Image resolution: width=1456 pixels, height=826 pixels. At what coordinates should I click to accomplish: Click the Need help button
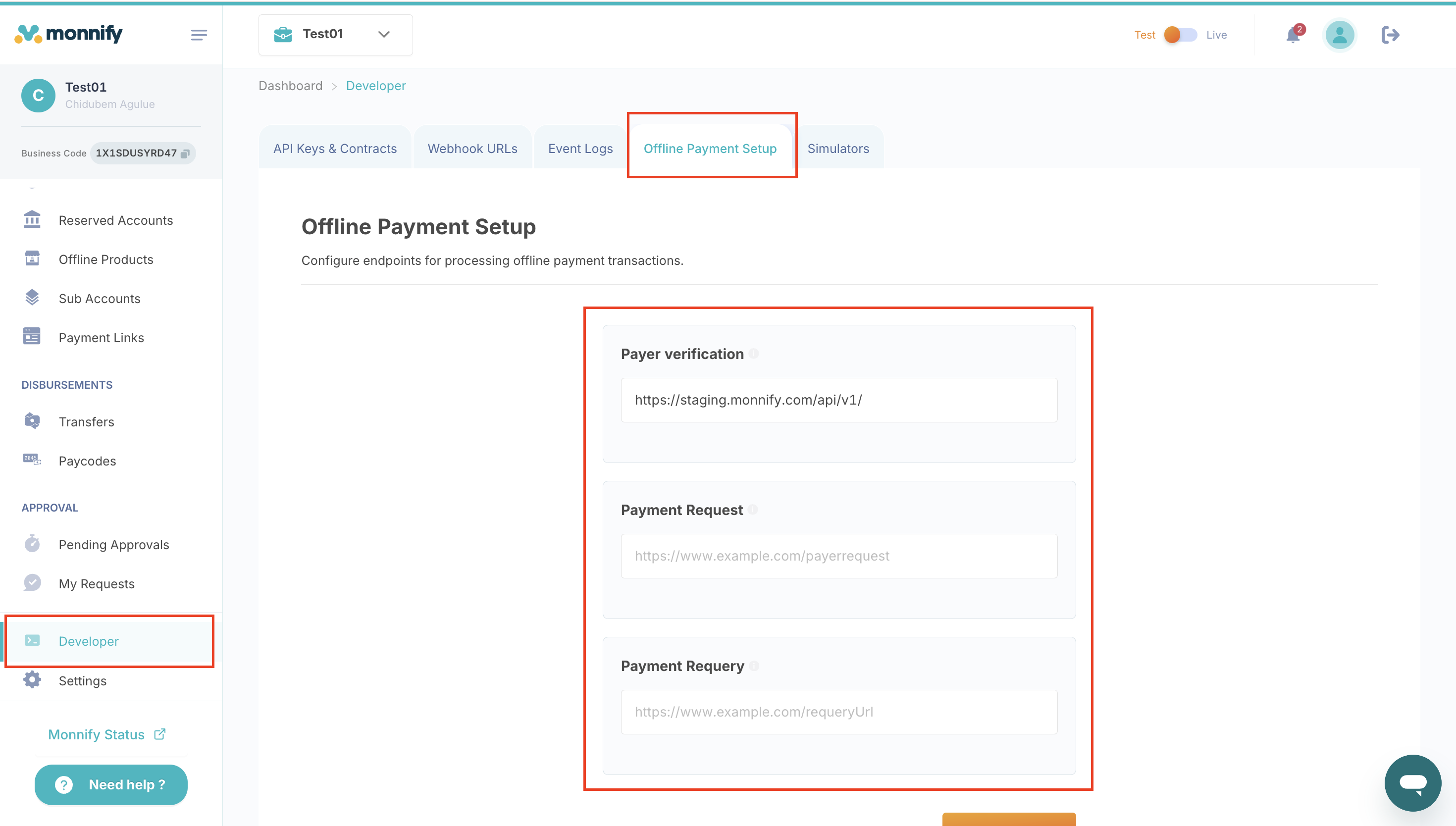(111, 784)
